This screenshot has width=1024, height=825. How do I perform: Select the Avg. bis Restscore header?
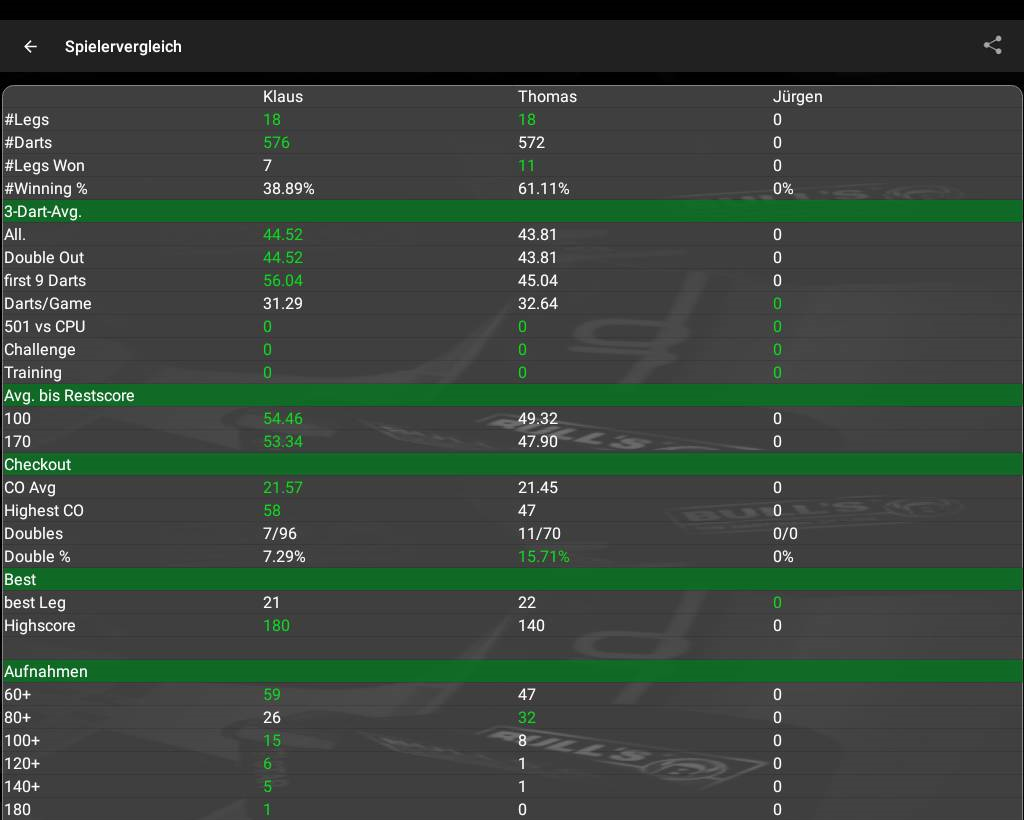click(69, 396)
